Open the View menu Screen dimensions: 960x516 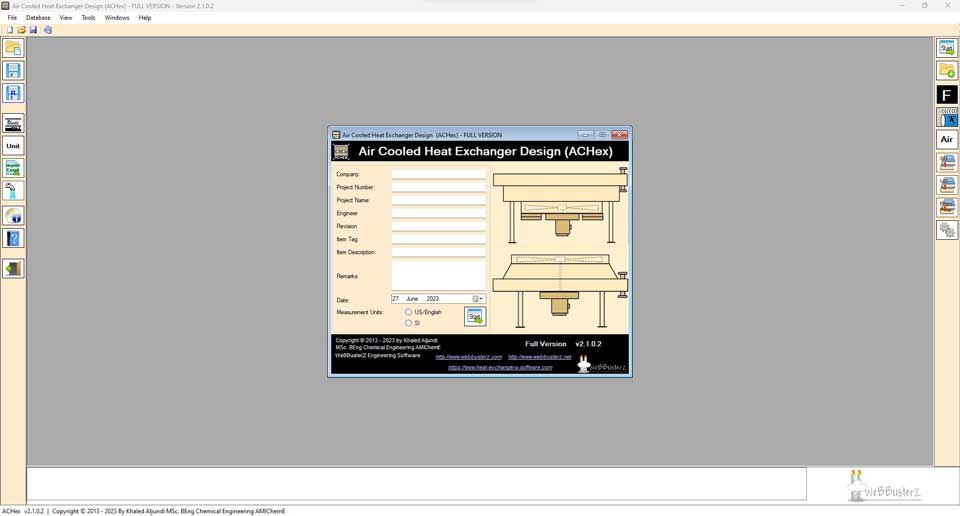click(x=66, y=18)
